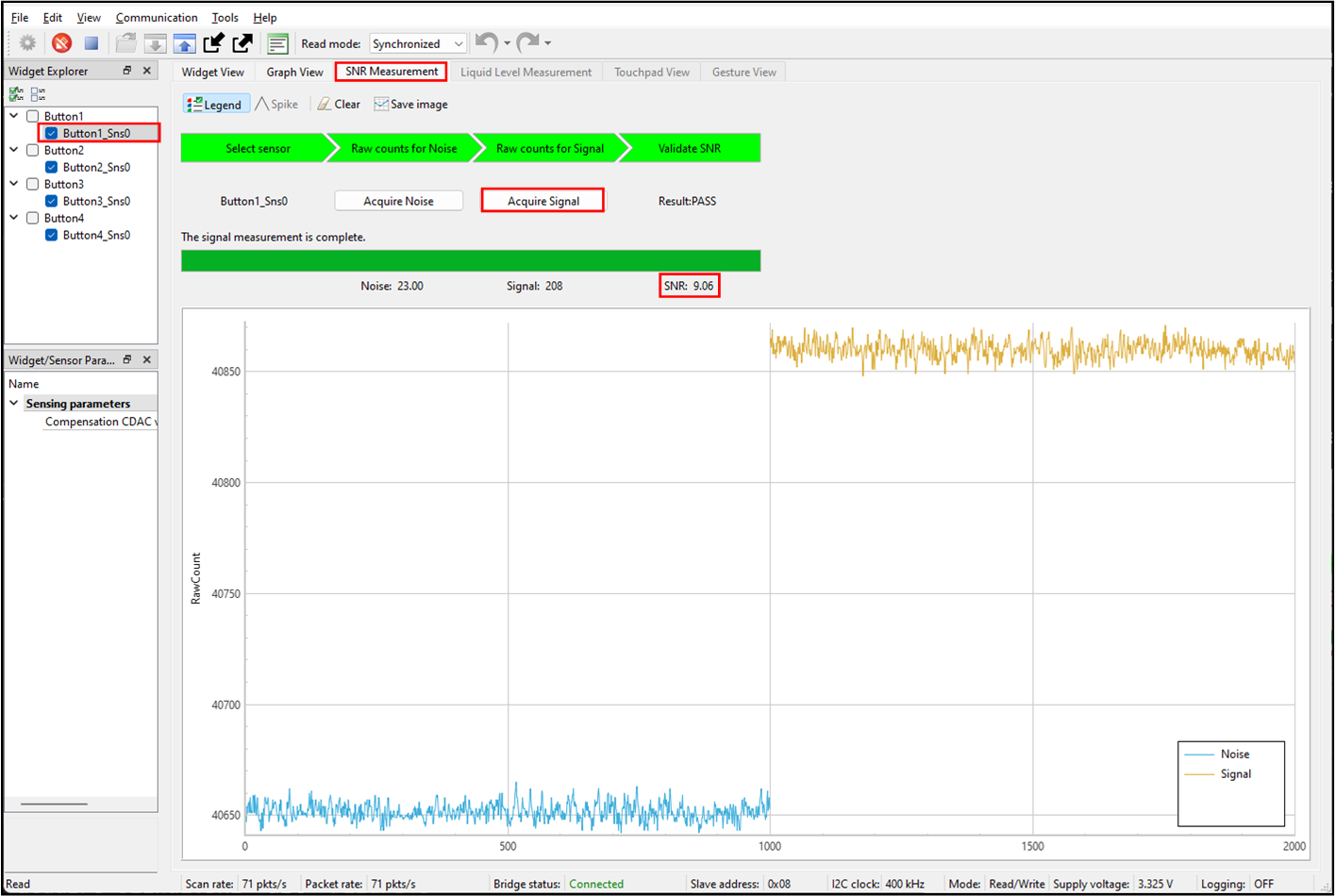
Task: Click the red Disconnect icon in toolbar
Action: point(62,43)
